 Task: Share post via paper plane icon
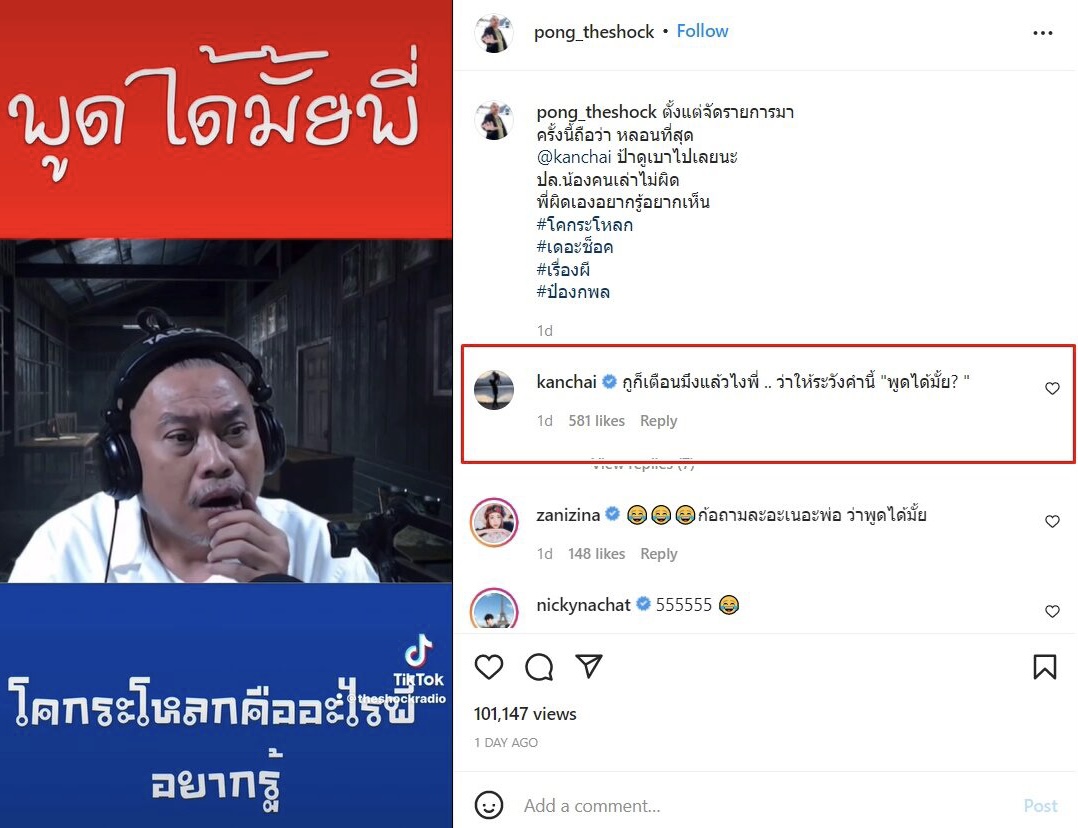pyautogui.click(x=589, y=666)
